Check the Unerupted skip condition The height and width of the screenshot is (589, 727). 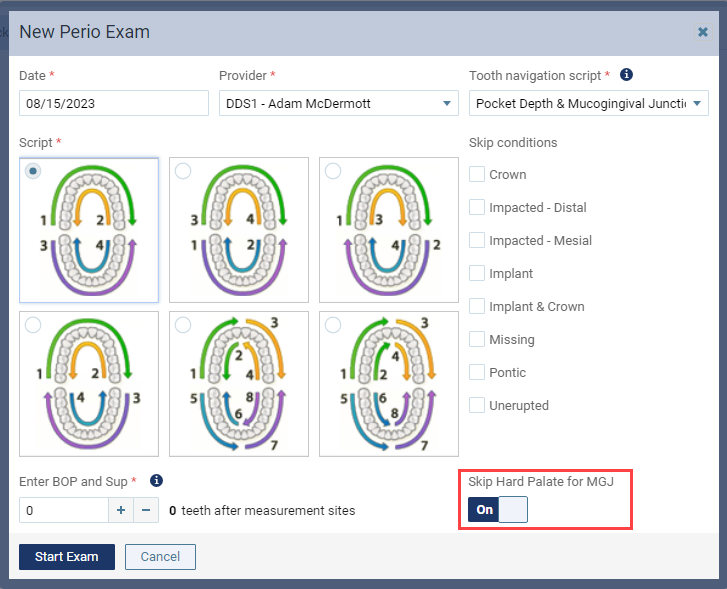click(x=477, y=405)
